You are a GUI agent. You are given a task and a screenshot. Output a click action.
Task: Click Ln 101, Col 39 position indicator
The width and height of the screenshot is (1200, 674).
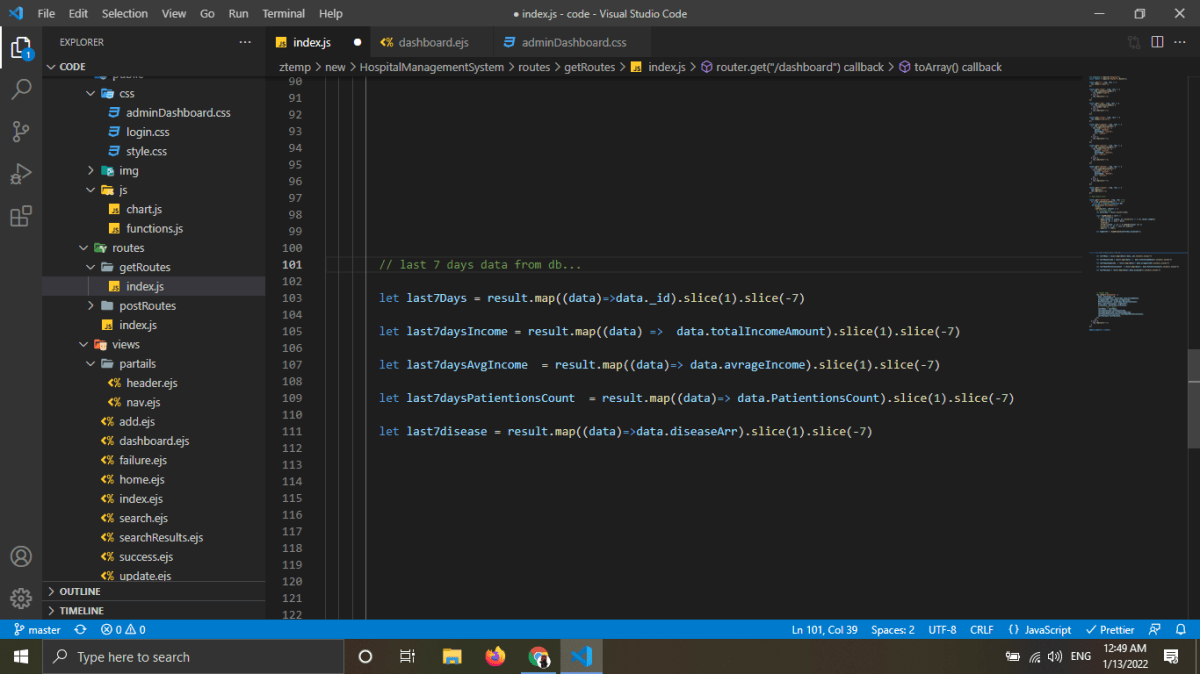(825, 630)
